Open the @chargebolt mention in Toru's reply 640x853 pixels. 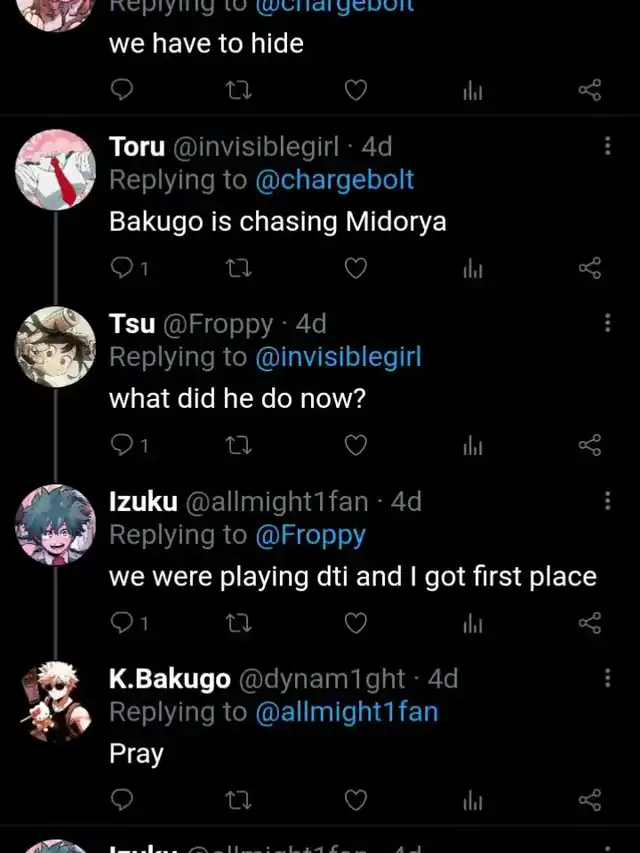pyautogui.click(x=334, y=180)
